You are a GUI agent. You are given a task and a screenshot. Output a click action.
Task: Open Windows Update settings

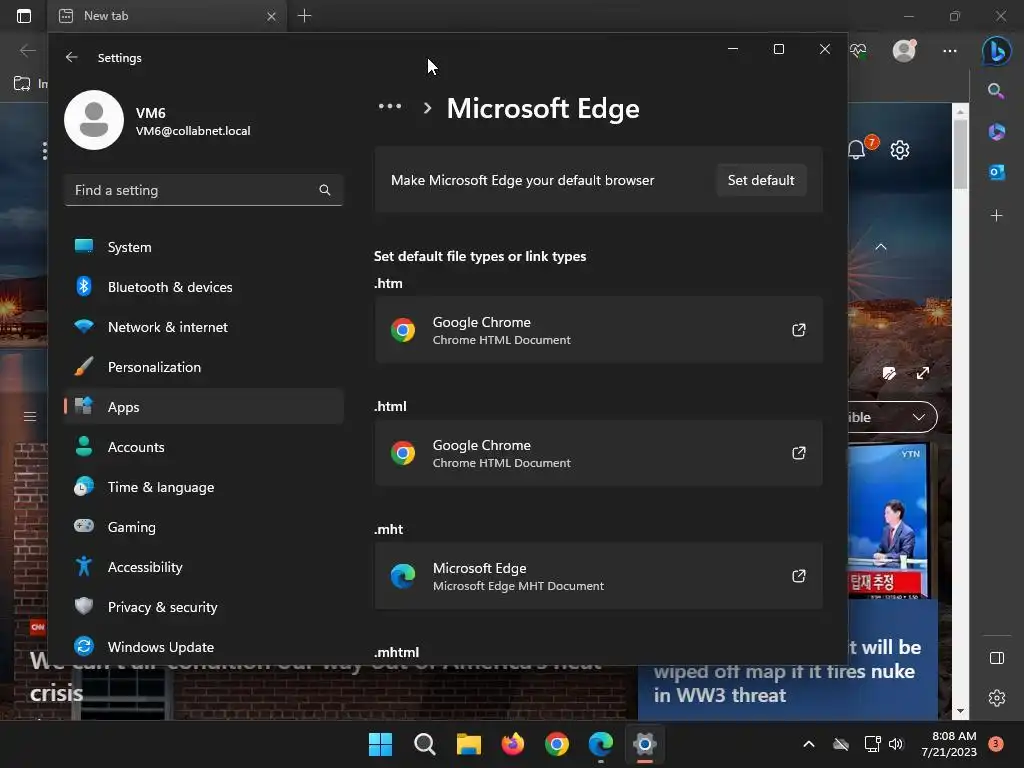(203, 647)
